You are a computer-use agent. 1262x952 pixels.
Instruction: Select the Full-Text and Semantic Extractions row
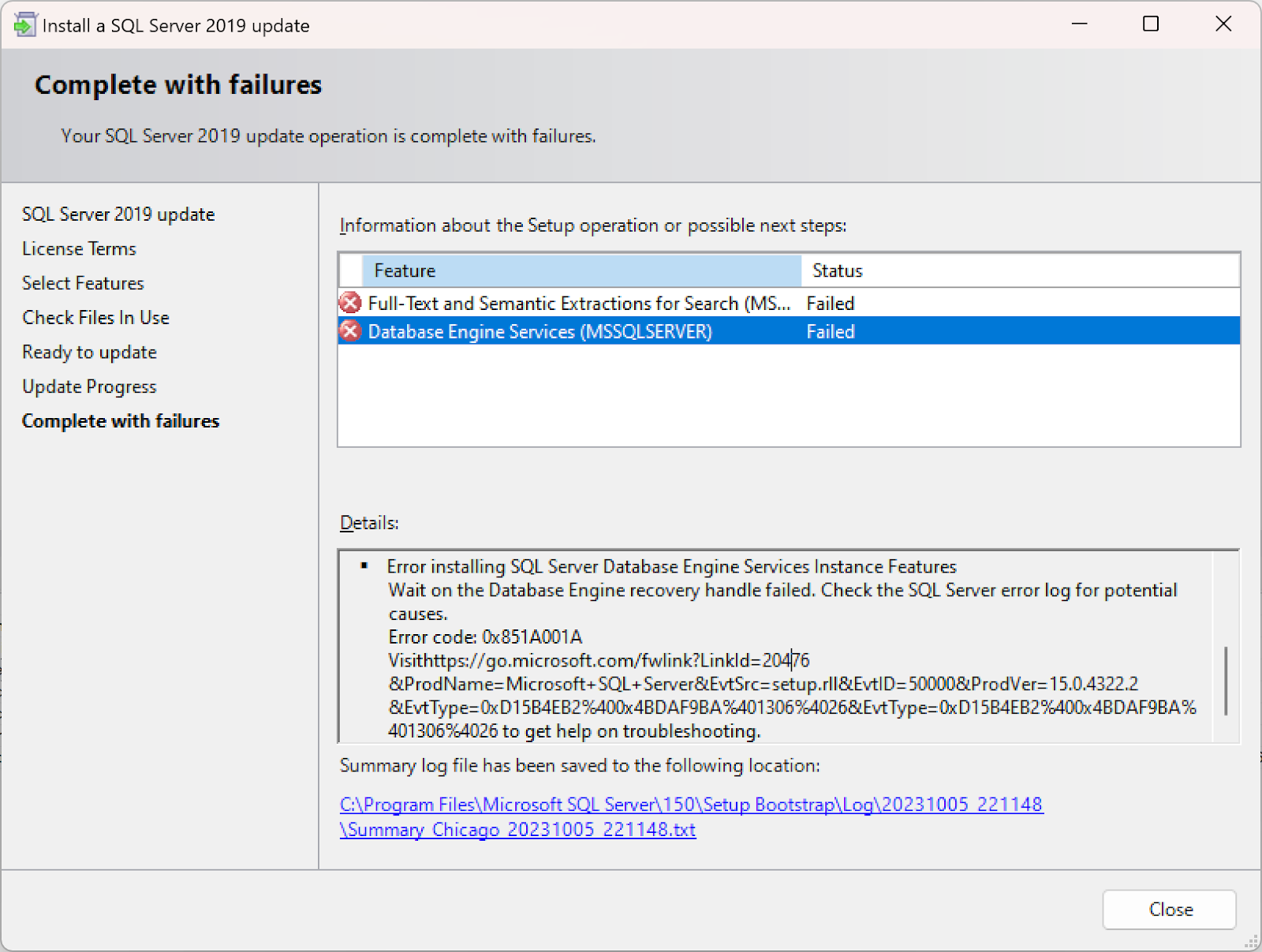(x=789, y=303)
